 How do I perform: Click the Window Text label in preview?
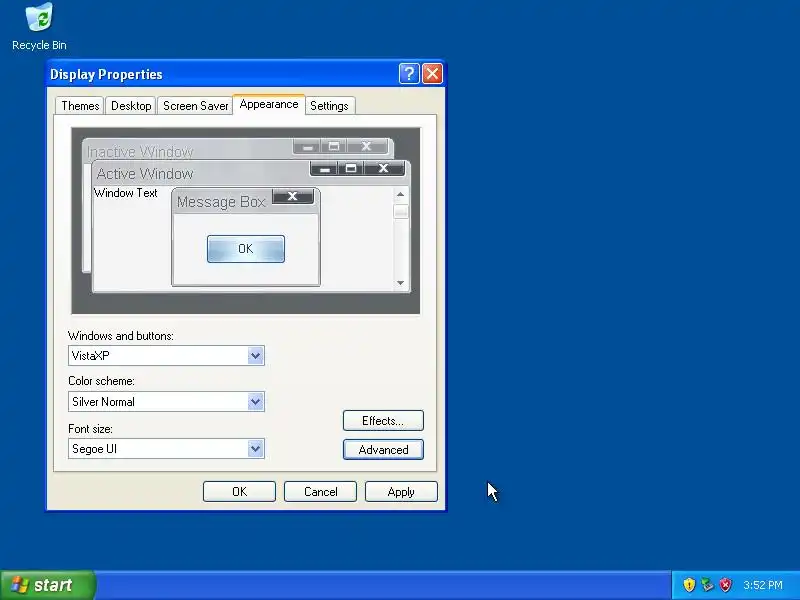tap(126, 193)
